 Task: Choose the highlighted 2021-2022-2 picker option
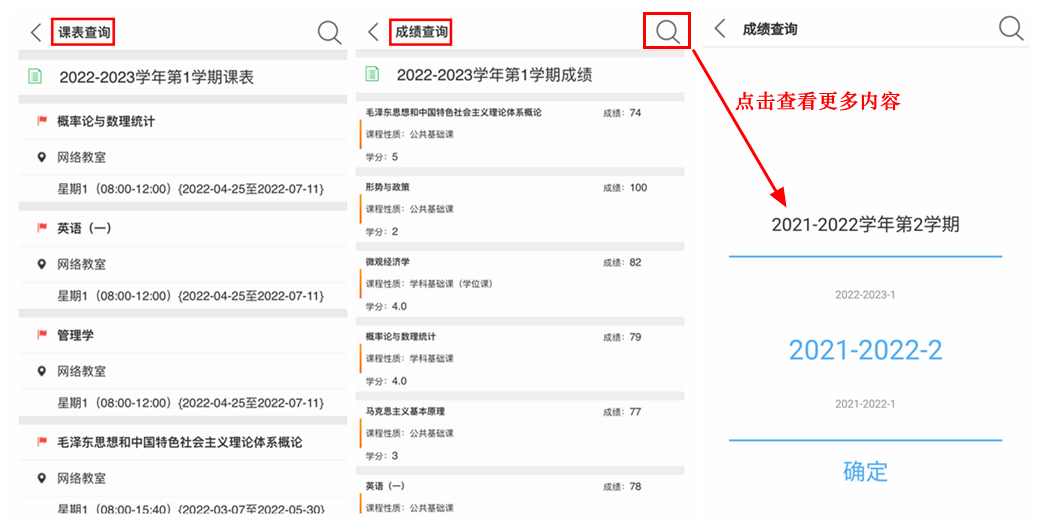point(865,350)
